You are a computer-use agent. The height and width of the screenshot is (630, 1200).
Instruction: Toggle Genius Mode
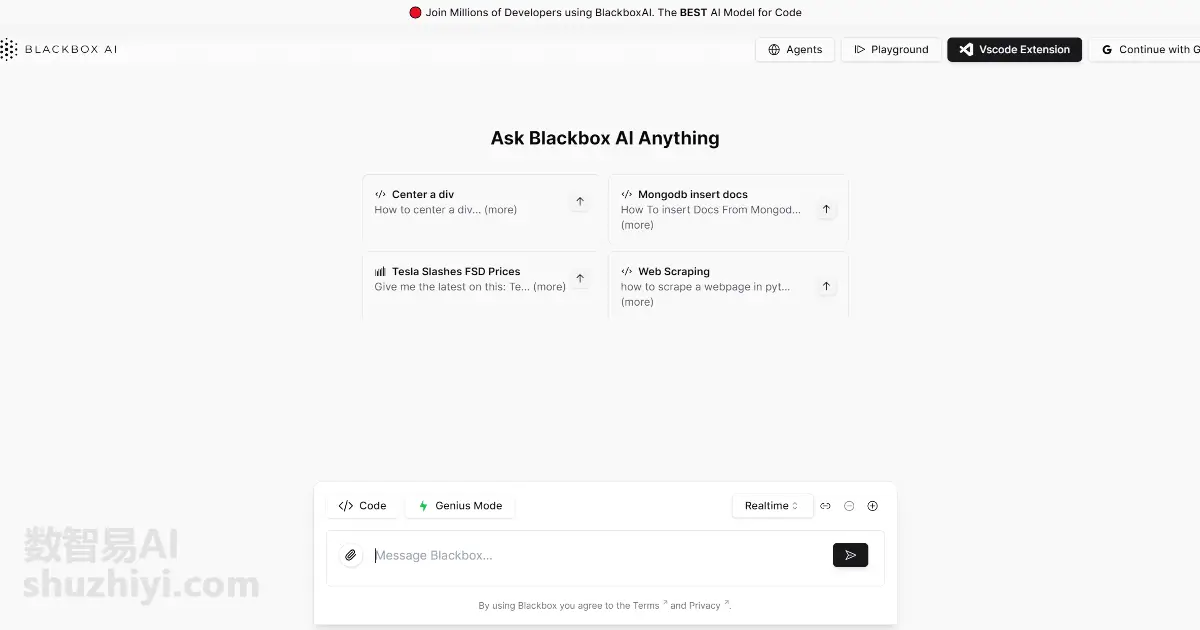(x=460, y=506)
